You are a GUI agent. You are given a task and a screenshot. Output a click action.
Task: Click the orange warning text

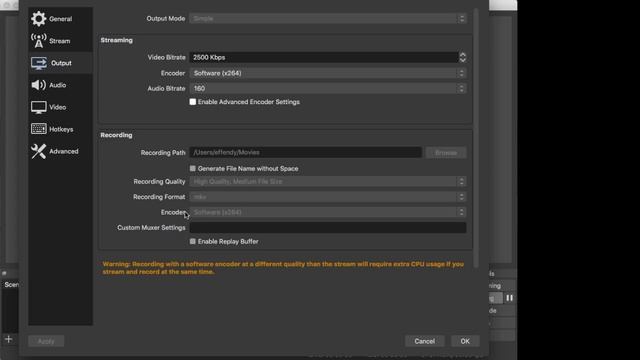coord(283,268)
